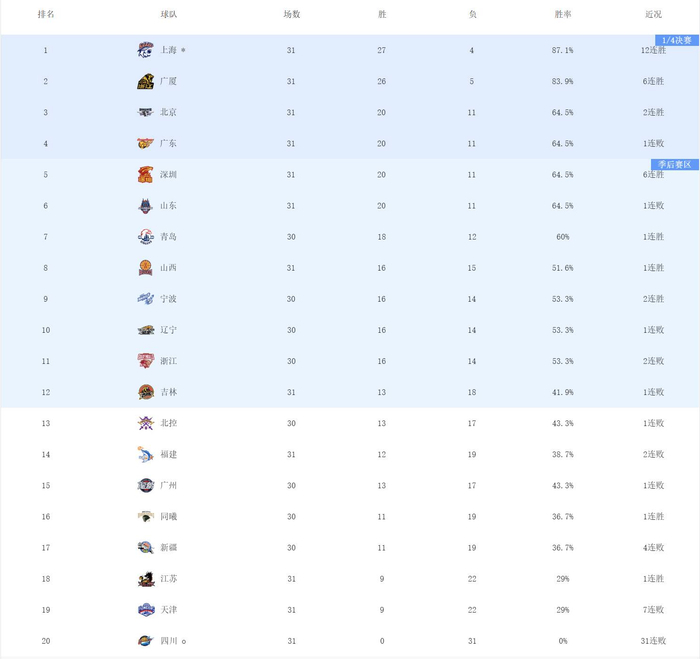Click the Shanghai (上海) team logo

[x=146, y=50]
